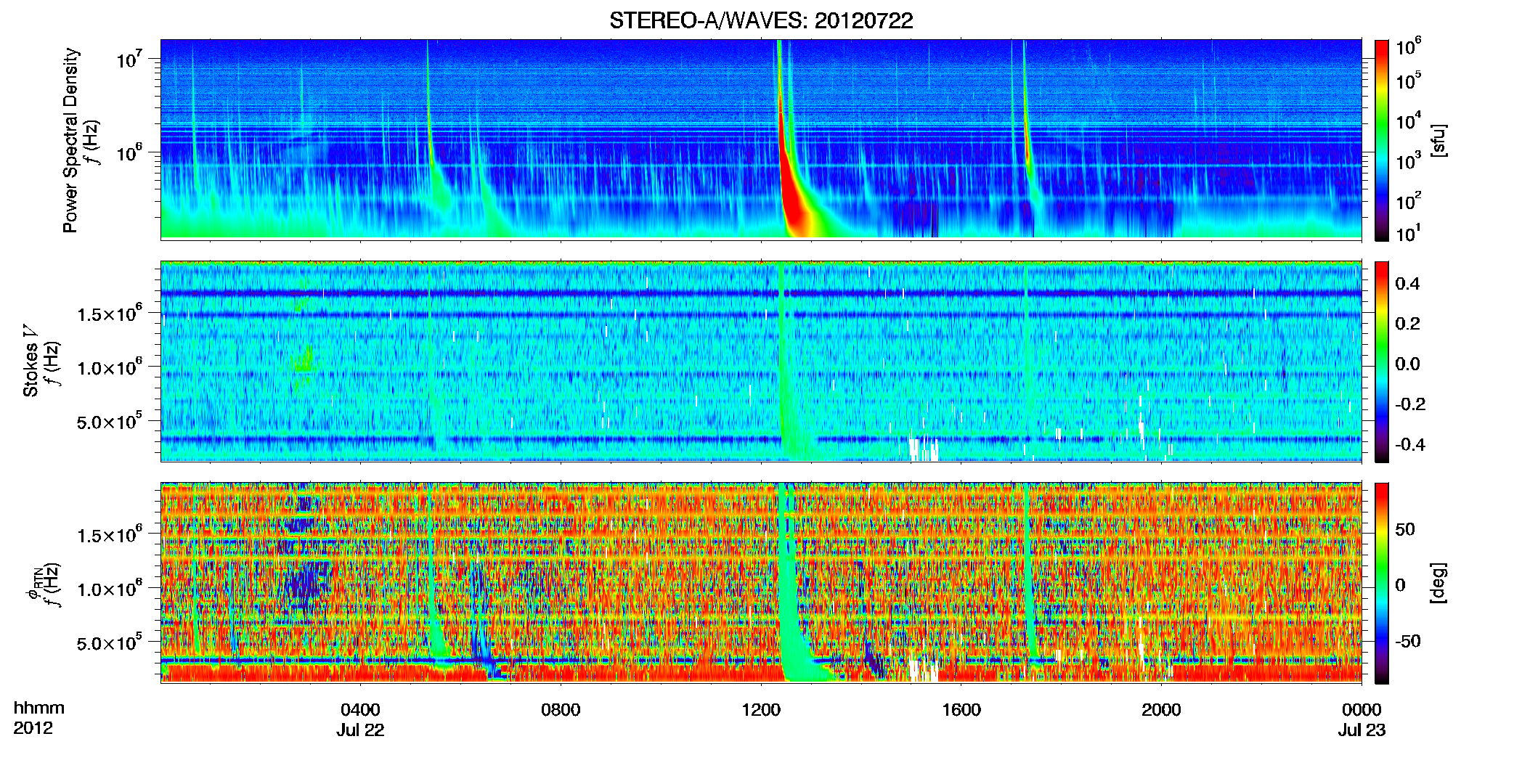Click the 0.2 label on Stokes color bar
The height and width of the screenshot is (784, 1522).
click(x=1407, y=324)
